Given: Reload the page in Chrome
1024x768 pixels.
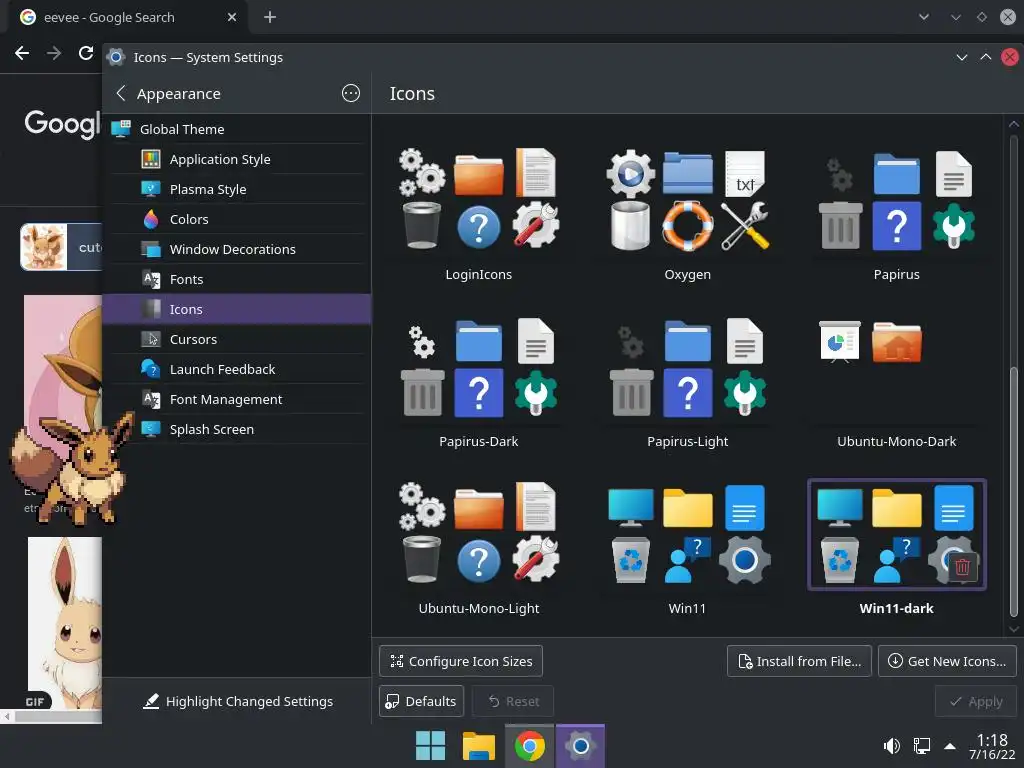Looking at the screenshot, I should (x=86, y=53).
